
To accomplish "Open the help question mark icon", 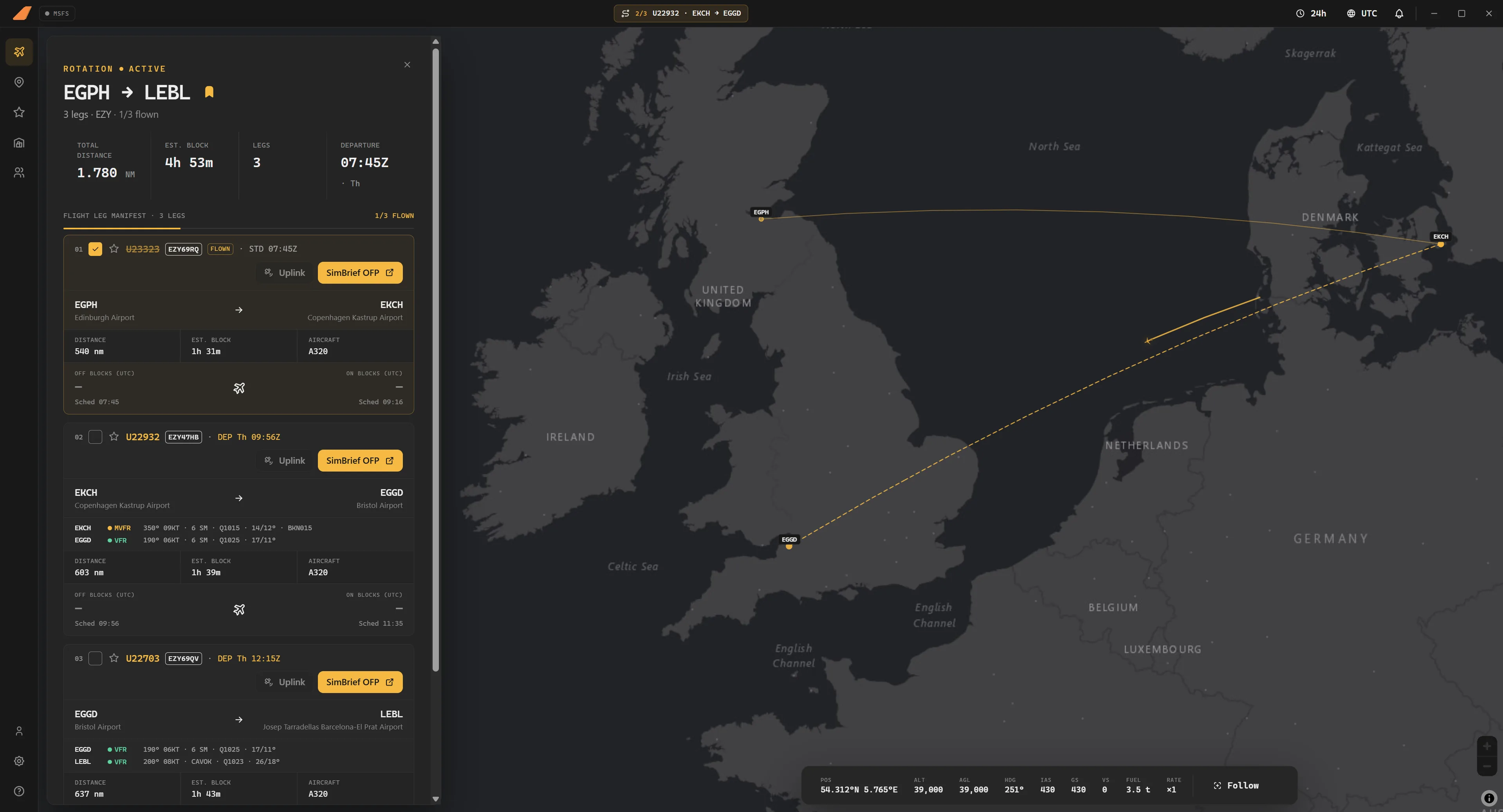I will 19,792.
